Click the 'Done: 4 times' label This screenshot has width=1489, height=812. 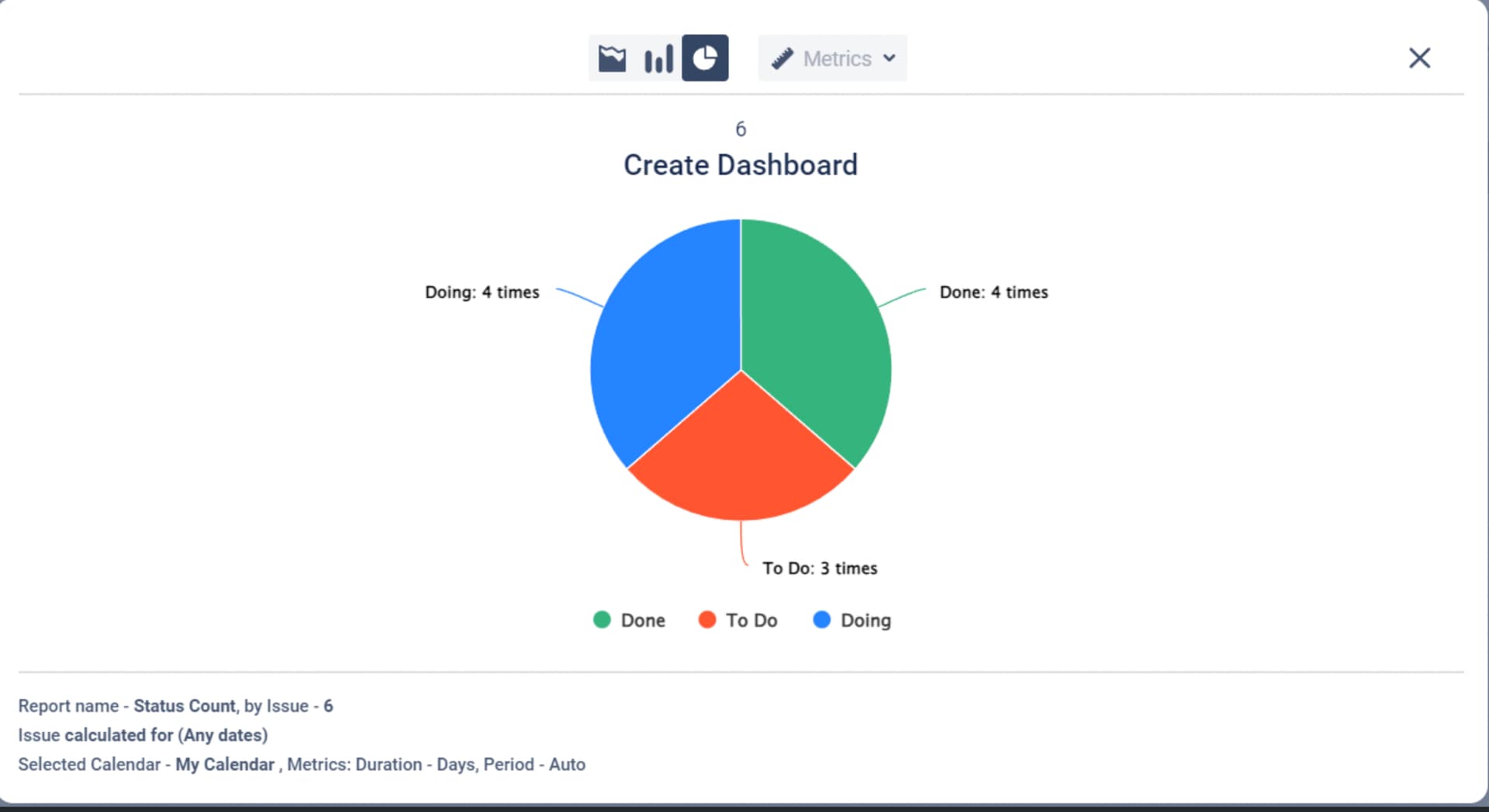coord(993,292)
